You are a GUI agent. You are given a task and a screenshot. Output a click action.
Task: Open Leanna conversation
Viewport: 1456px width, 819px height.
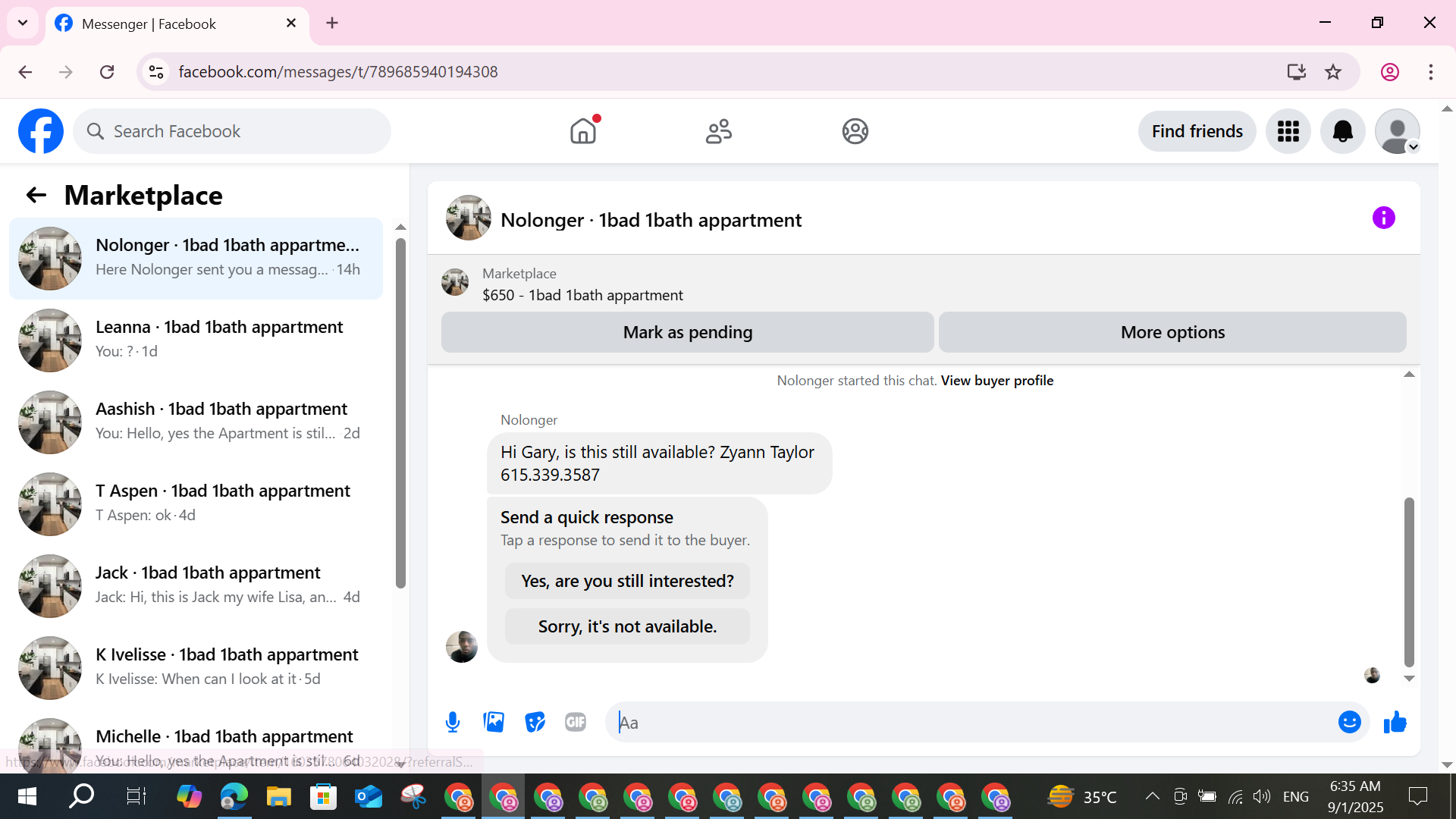196,340
